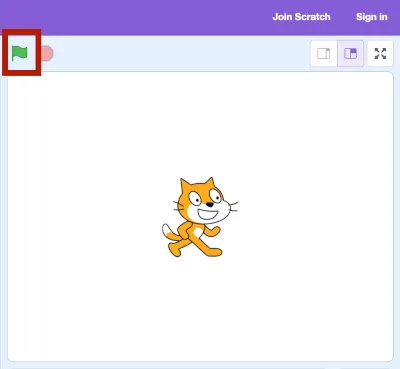This screenshot has width=400, height=369.
Task: Switch to the small stage layout
Action: pyautogui.click(x=323, y=53)
